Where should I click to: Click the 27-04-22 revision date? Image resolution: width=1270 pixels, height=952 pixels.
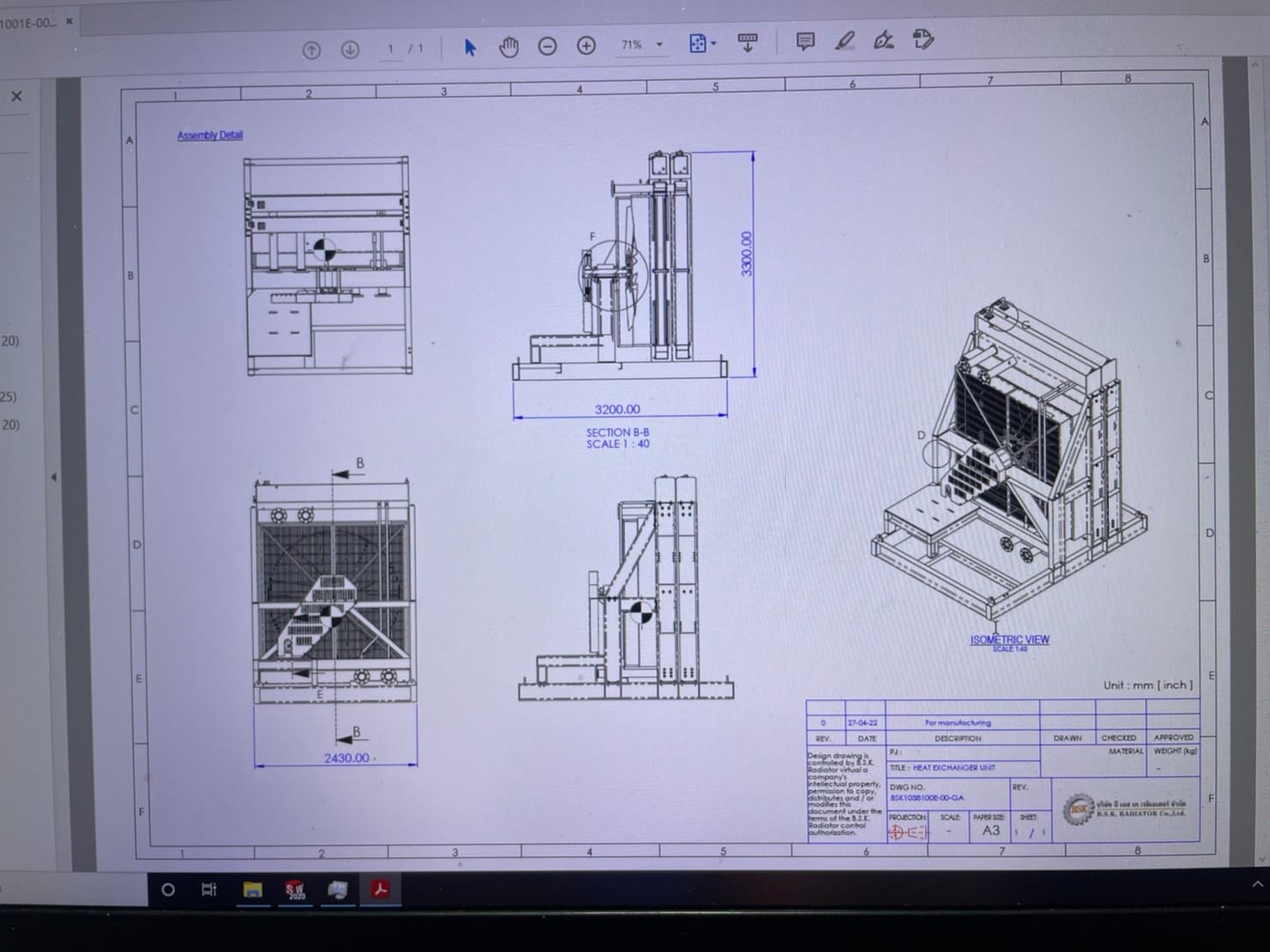pyautogui.click(x=862, y=723)
